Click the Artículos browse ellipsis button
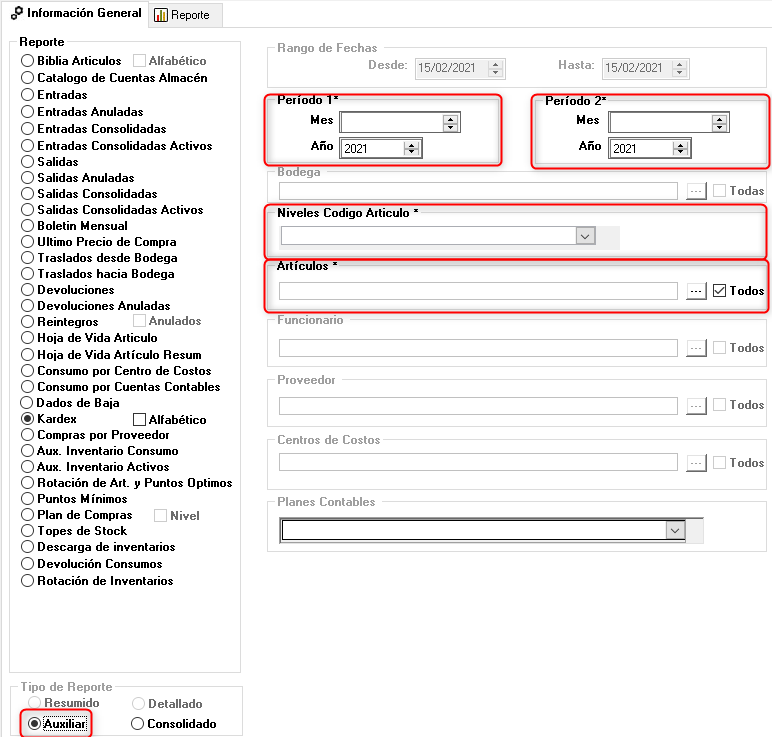 pyautogui.click(x=697, y=291)
